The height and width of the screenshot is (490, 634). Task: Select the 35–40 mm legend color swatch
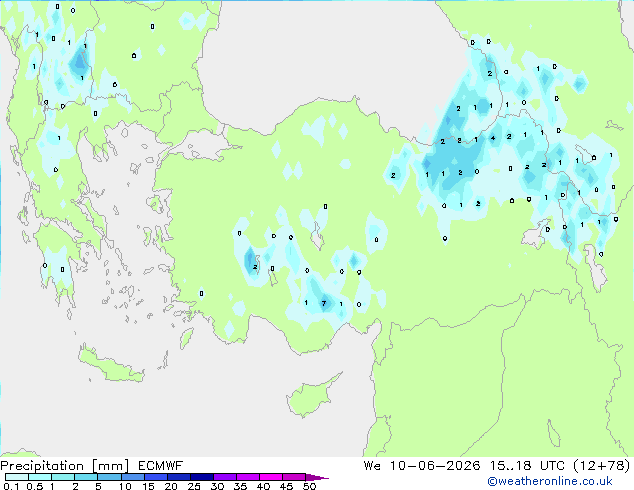(x=247, y=477)
